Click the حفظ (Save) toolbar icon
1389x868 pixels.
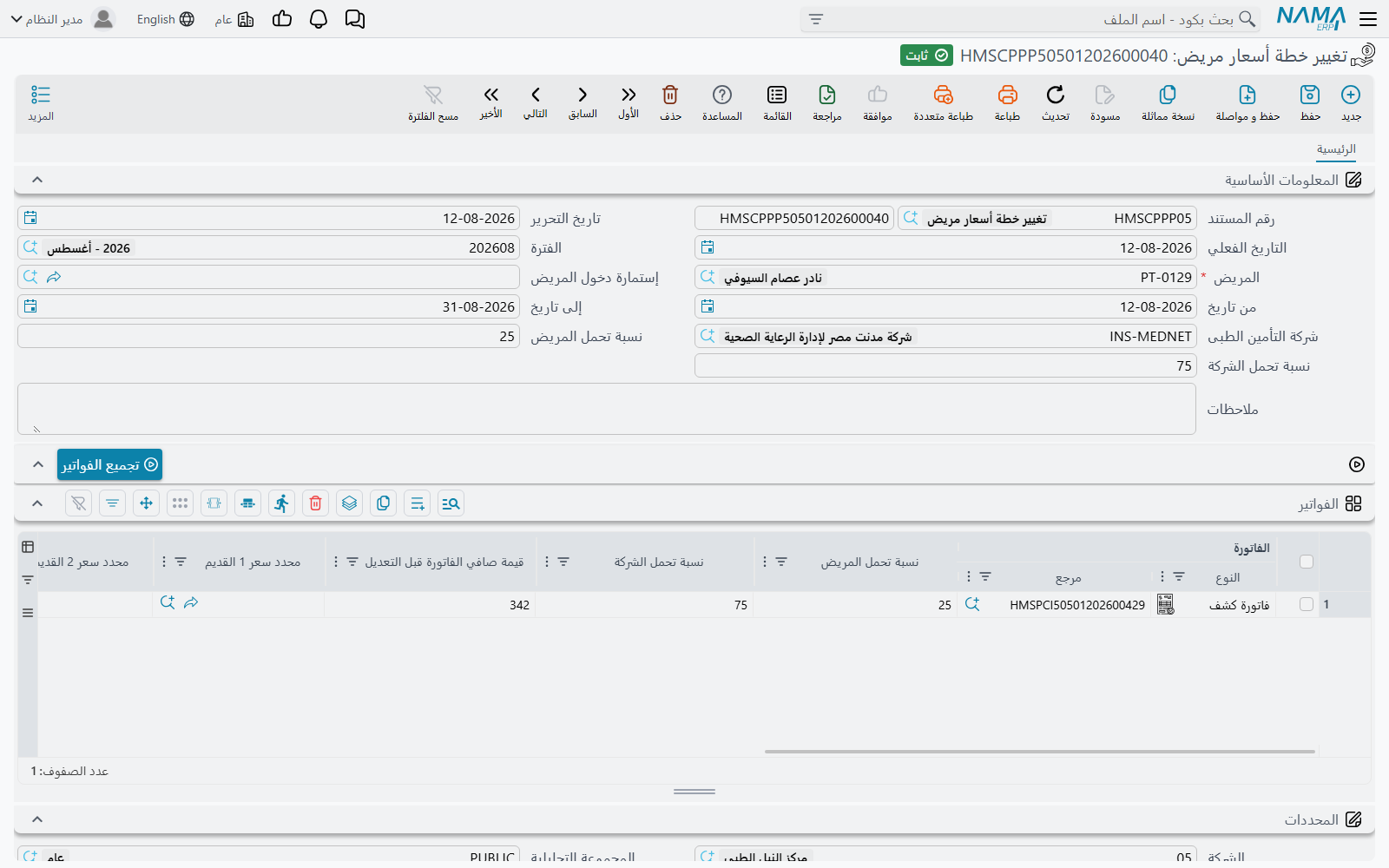click(x=1310, y=95)
